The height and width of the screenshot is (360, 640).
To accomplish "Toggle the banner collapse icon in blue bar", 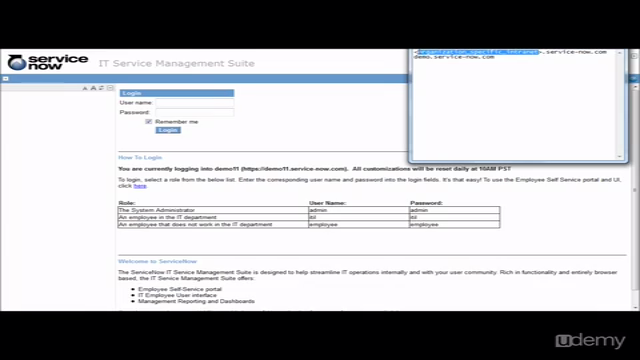I will tap(6, 78).
